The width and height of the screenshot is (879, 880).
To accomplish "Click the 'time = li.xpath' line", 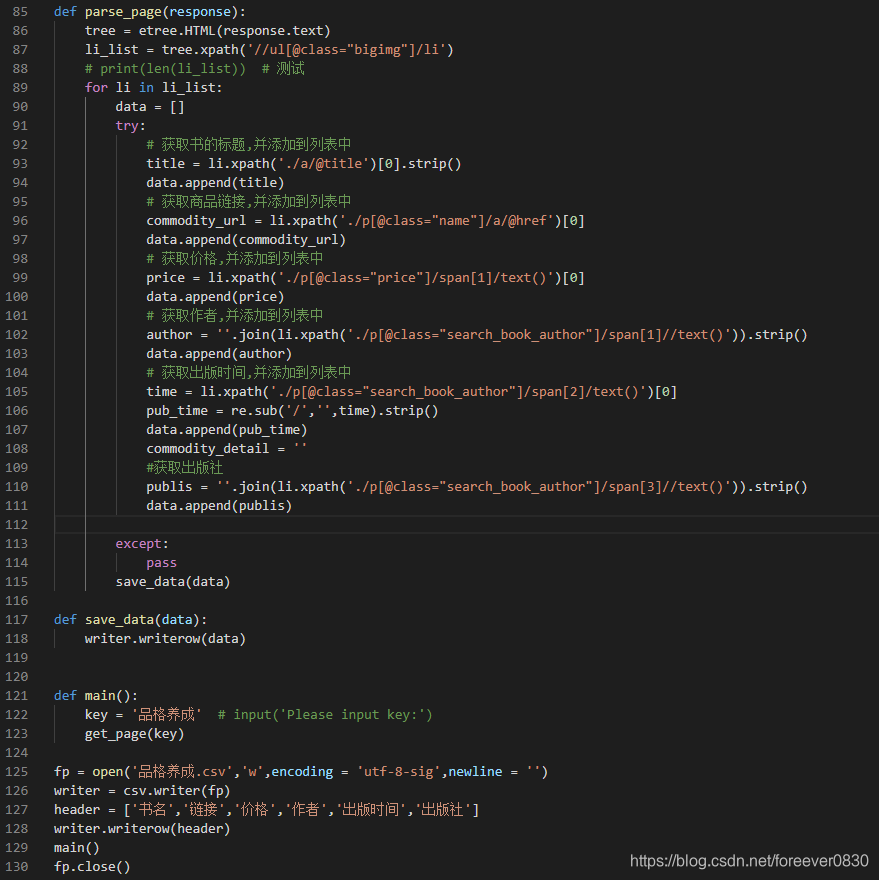I will pos(411,392).
